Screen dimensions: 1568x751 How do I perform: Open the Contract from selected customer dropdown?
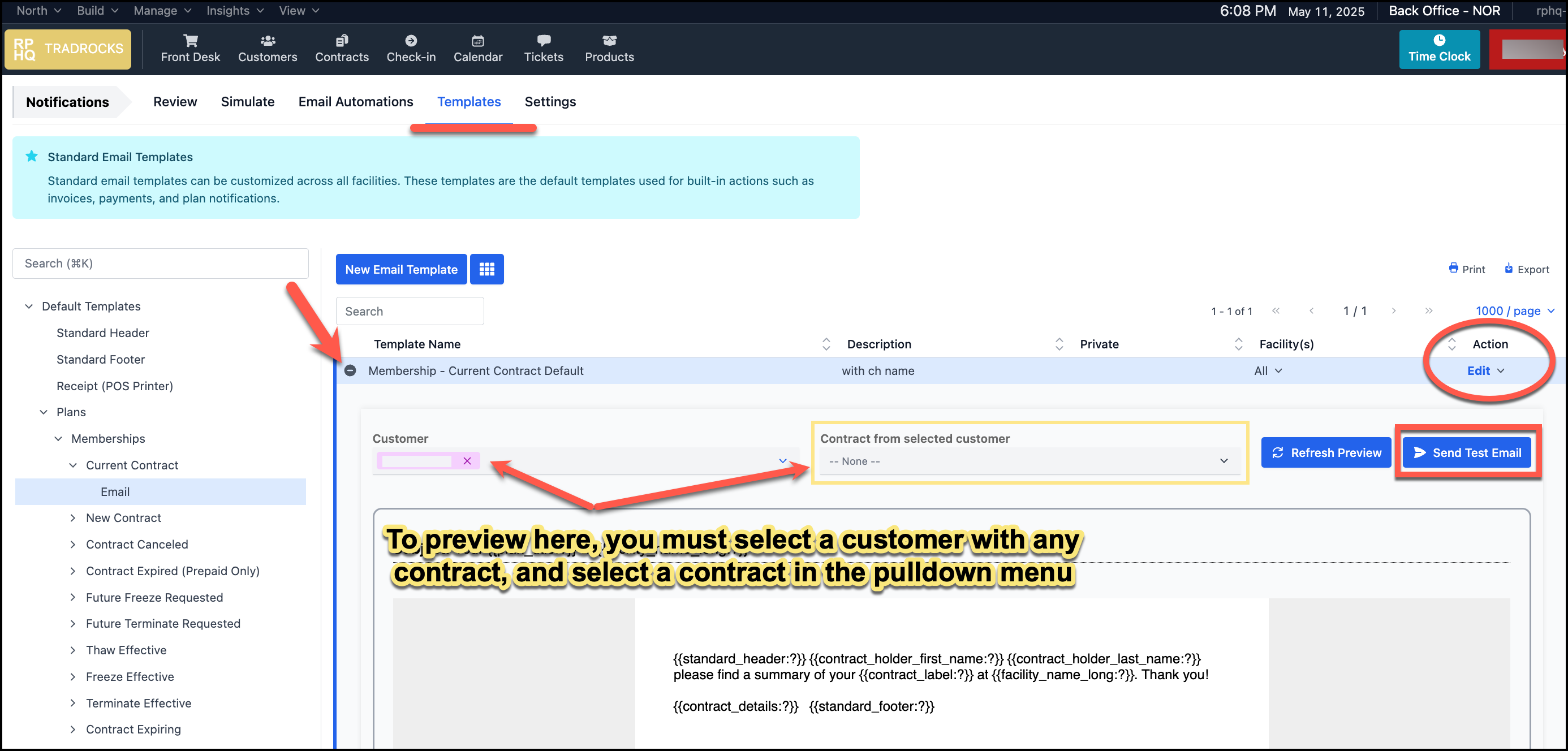click(x=1029, y=461)
